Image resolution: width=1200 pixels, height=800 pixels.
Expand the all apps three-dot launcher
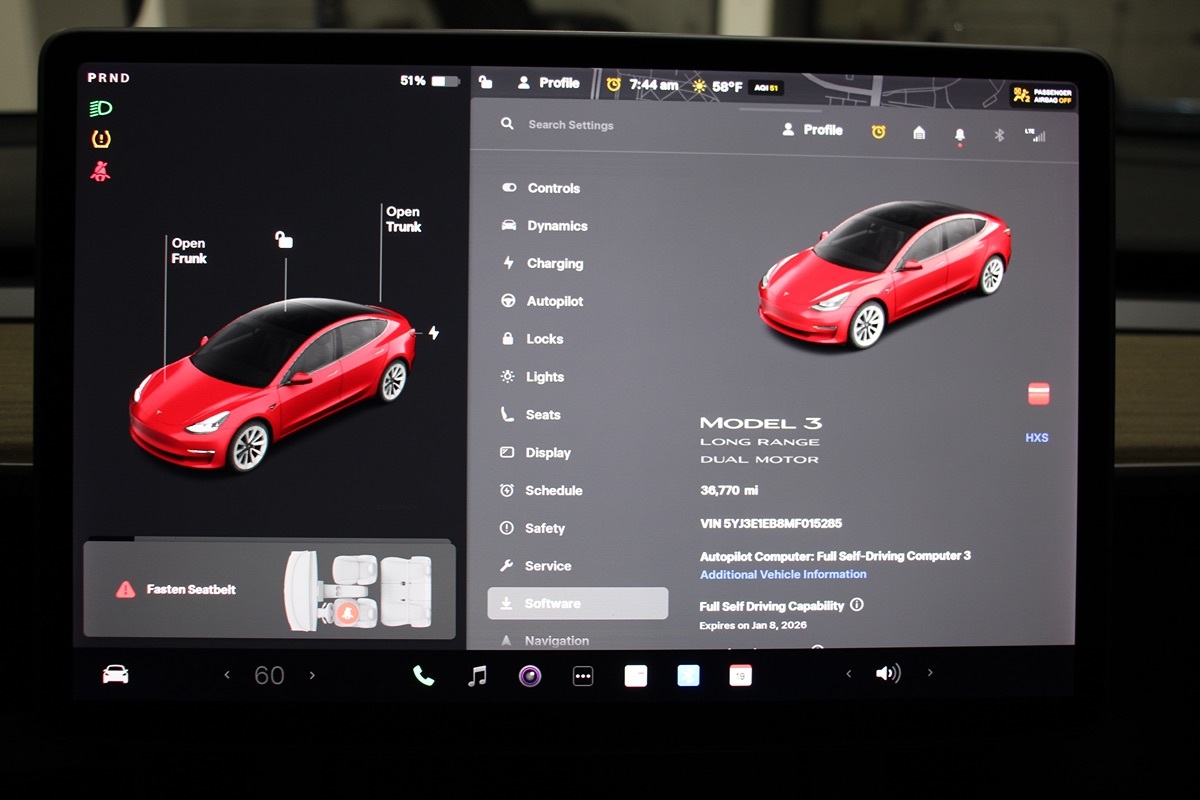point(583,677)
